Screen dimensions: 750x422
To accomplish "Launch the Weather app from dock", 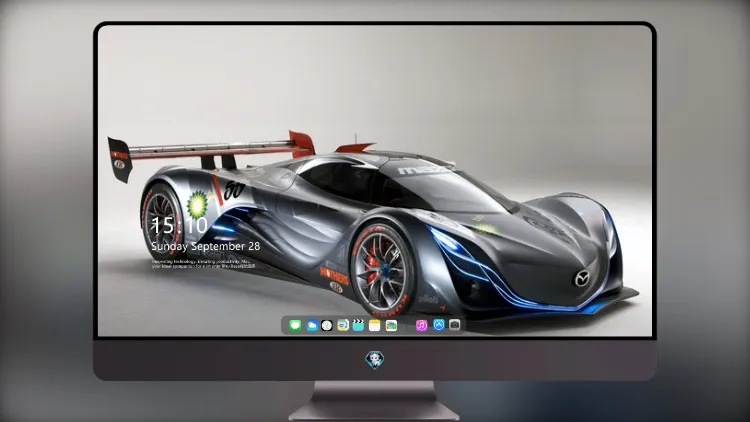I will [311, 326].
